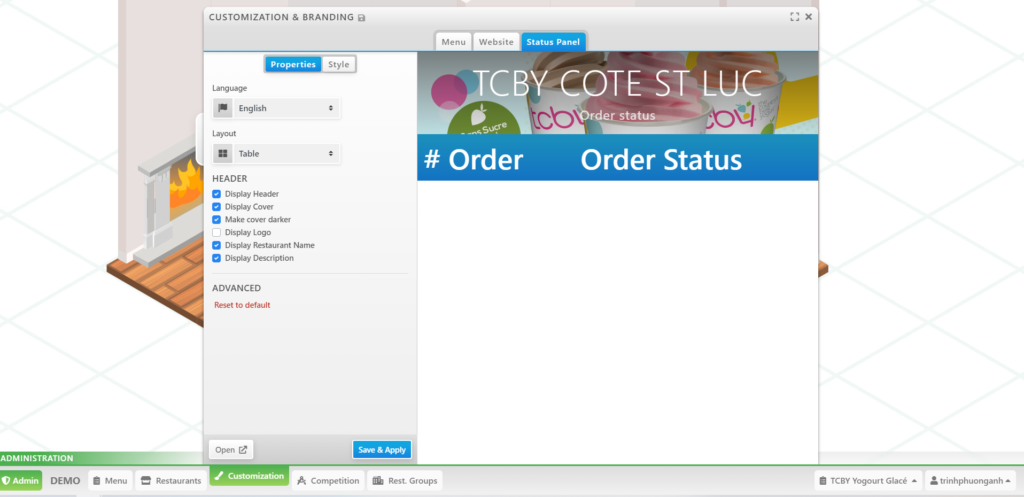Click the Reset to default link
The height and width of the screenshot is (497, 1024).
[242, 305]
